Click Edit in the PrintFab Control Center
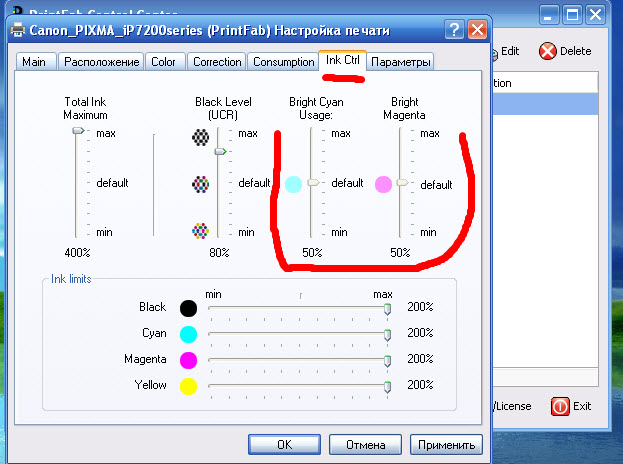This screenshot has width=623, height=464. coord(510,51)
